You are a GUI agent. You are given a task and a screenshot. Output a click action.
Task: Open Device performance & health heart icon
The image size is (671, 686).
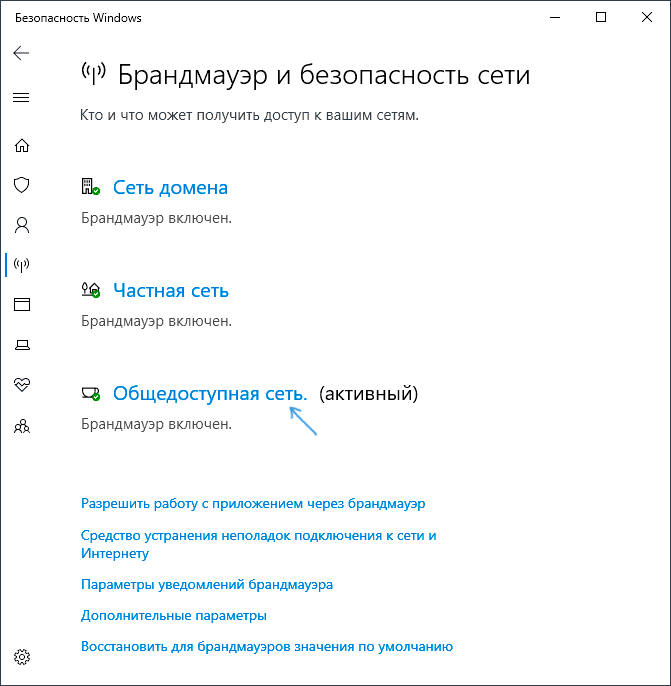pos(22,385)
